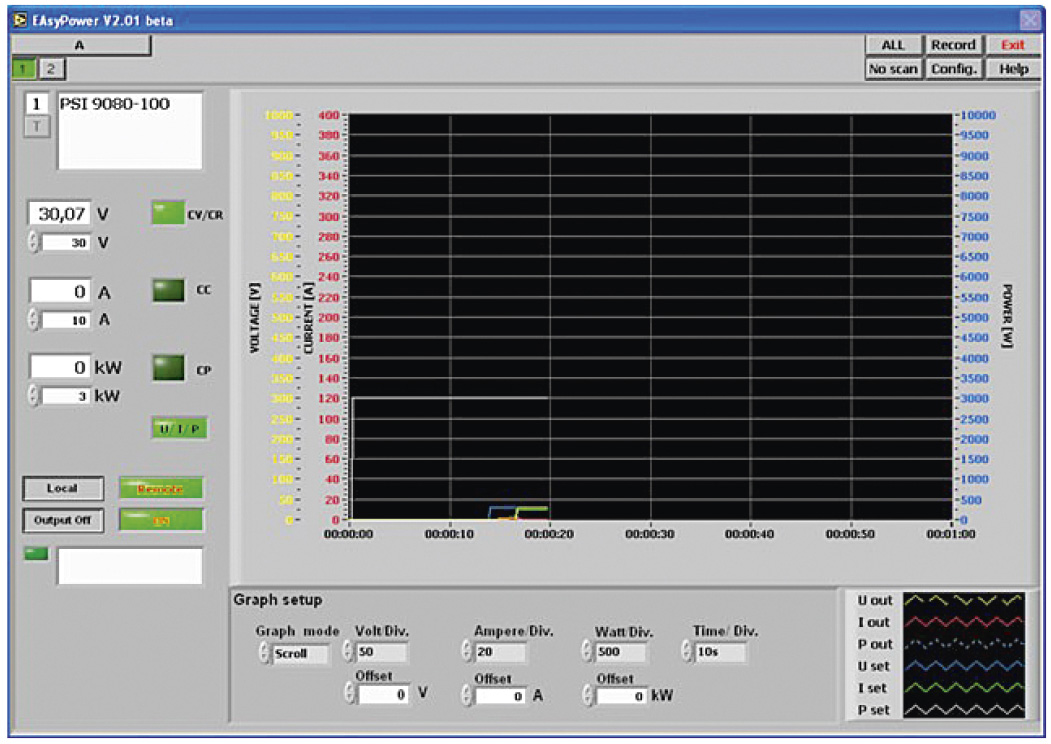Enable Remote control mode

(x=161, y=488)
